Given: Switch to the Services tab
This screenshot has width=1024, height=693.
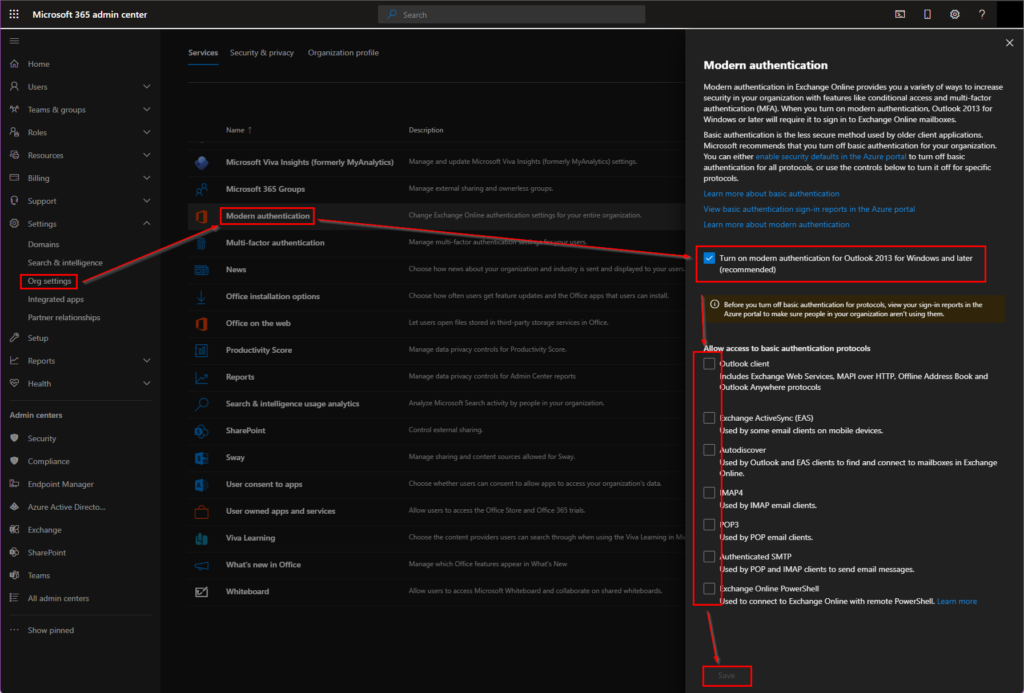Looking at the screenshot, I should pyautogui.click(x=203, y=53).
